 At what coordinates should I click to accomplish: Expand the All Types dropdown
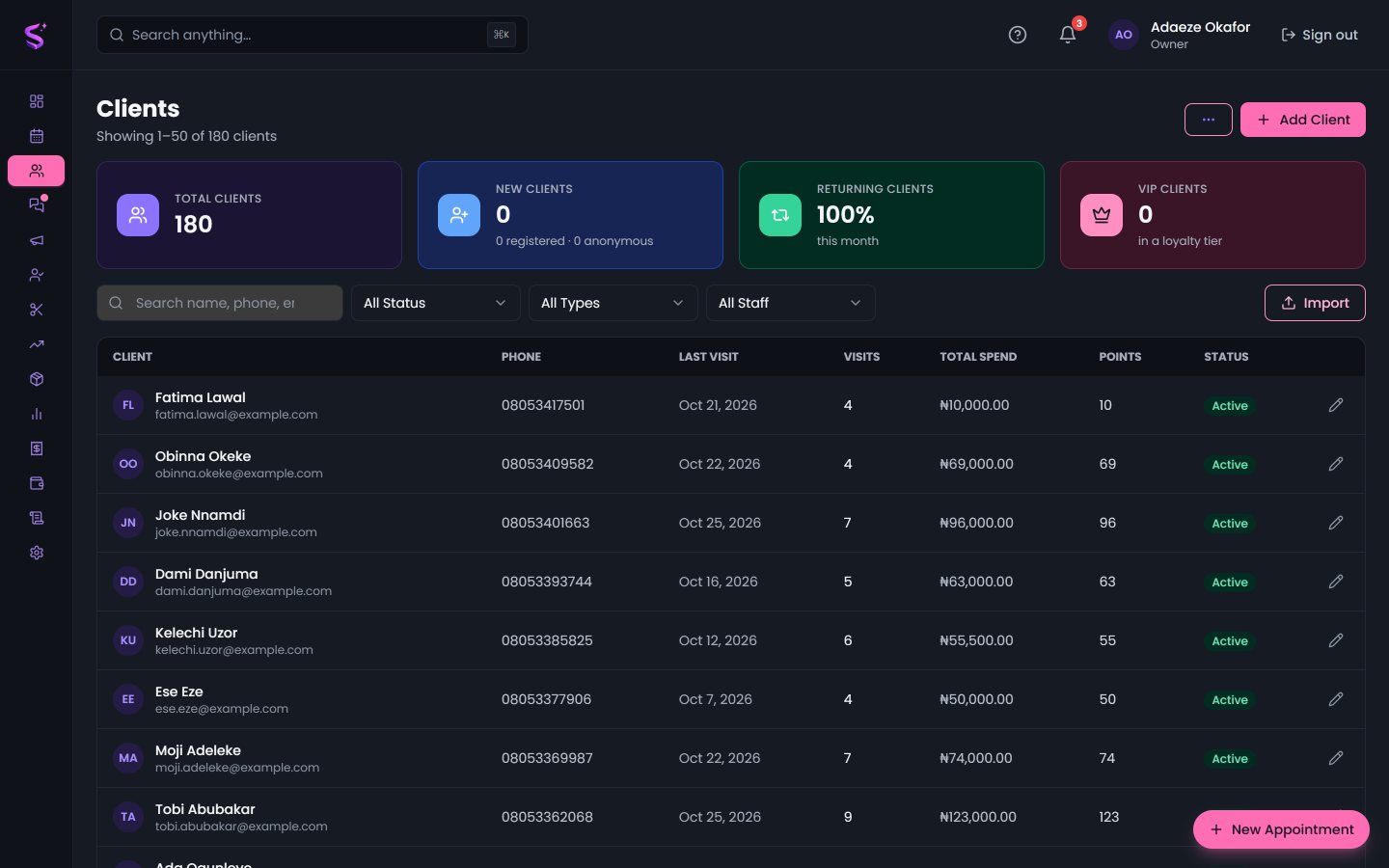tap(613, 303)
